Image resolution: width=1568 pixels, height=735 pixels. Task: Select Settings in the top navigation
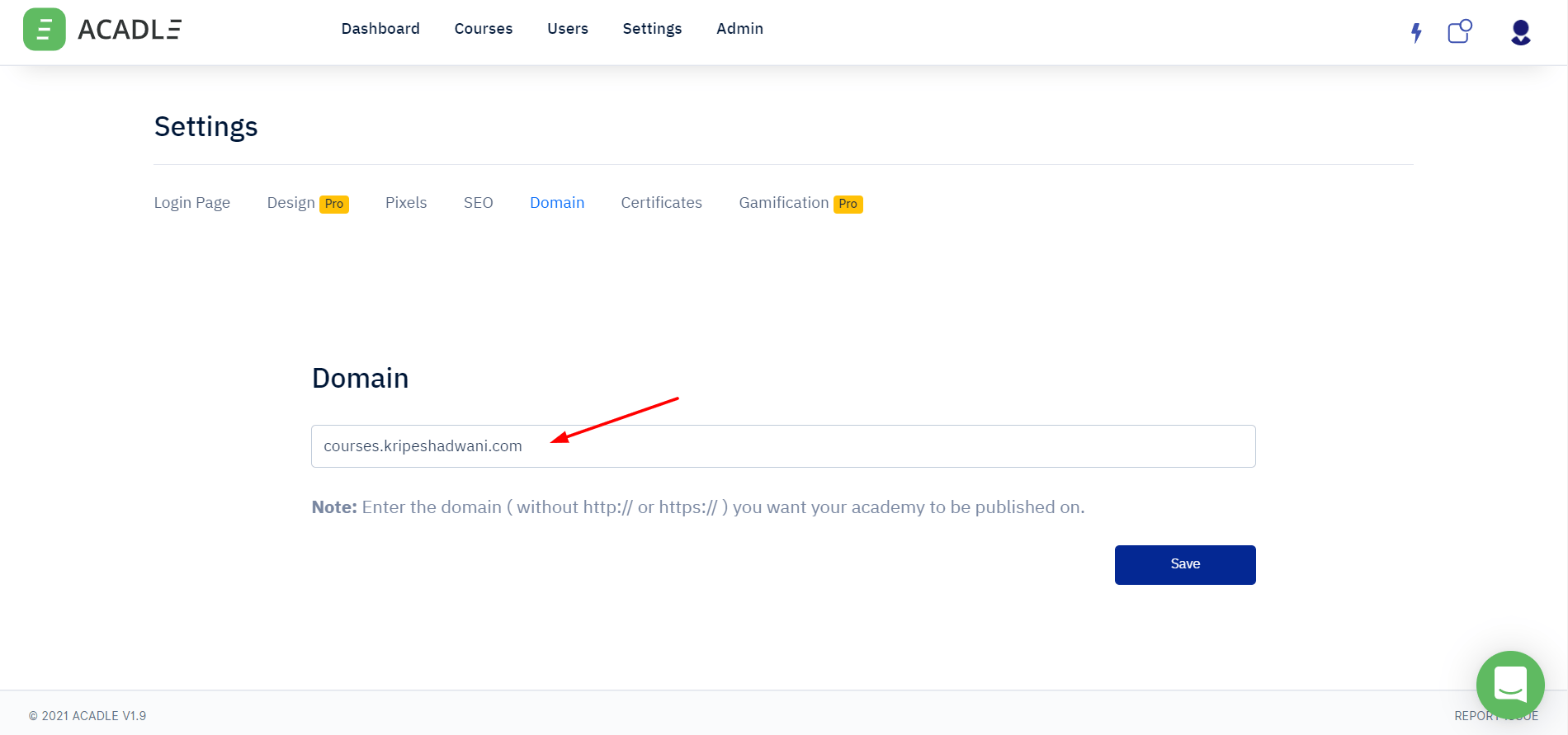(x=652, y=29)
